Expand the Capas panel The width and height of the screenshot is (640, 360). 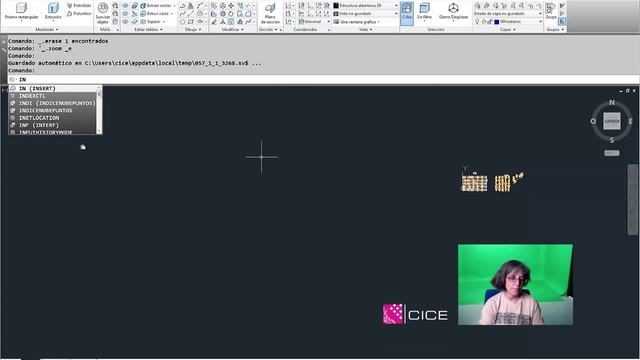[508, 29]
